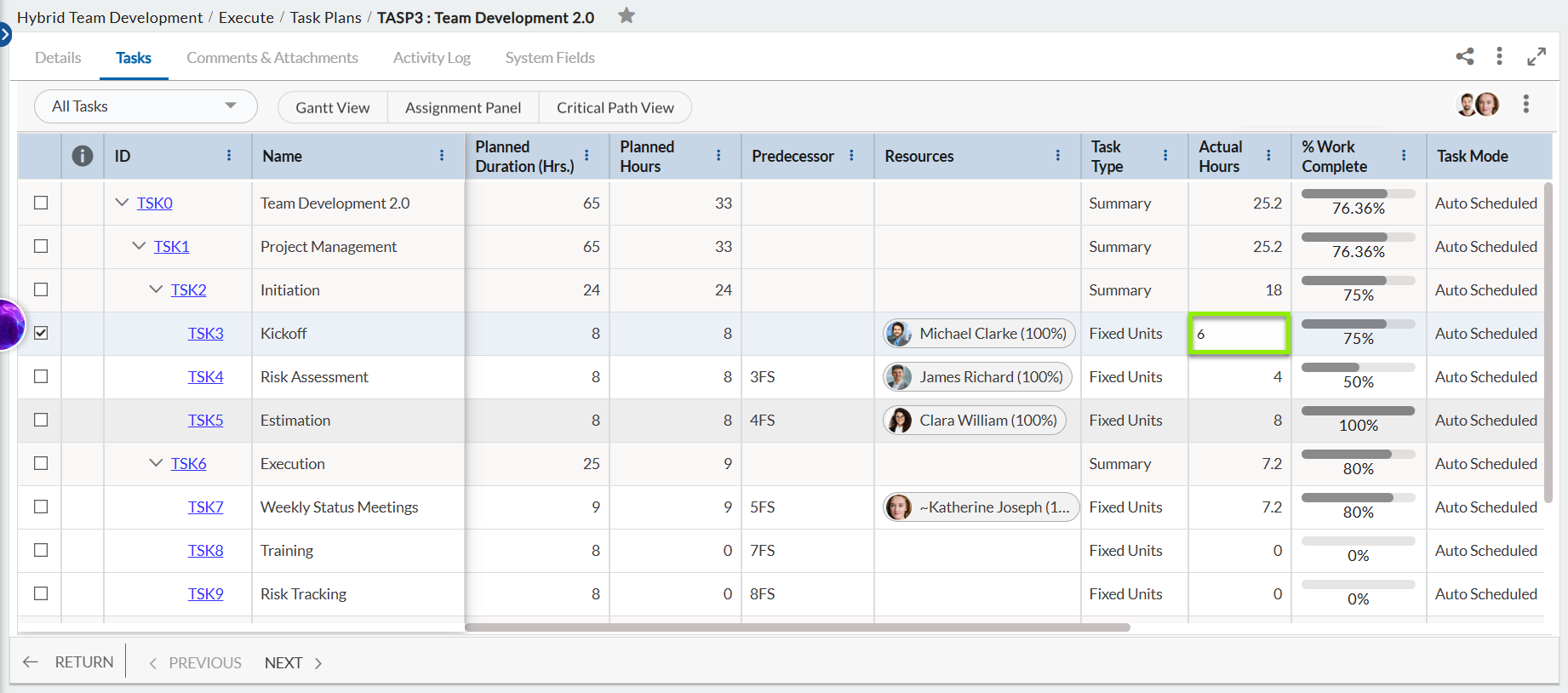Screen dimensions: 1568x693
Task: Open the Predecessor column options menu
Action: tap(851, 155)
